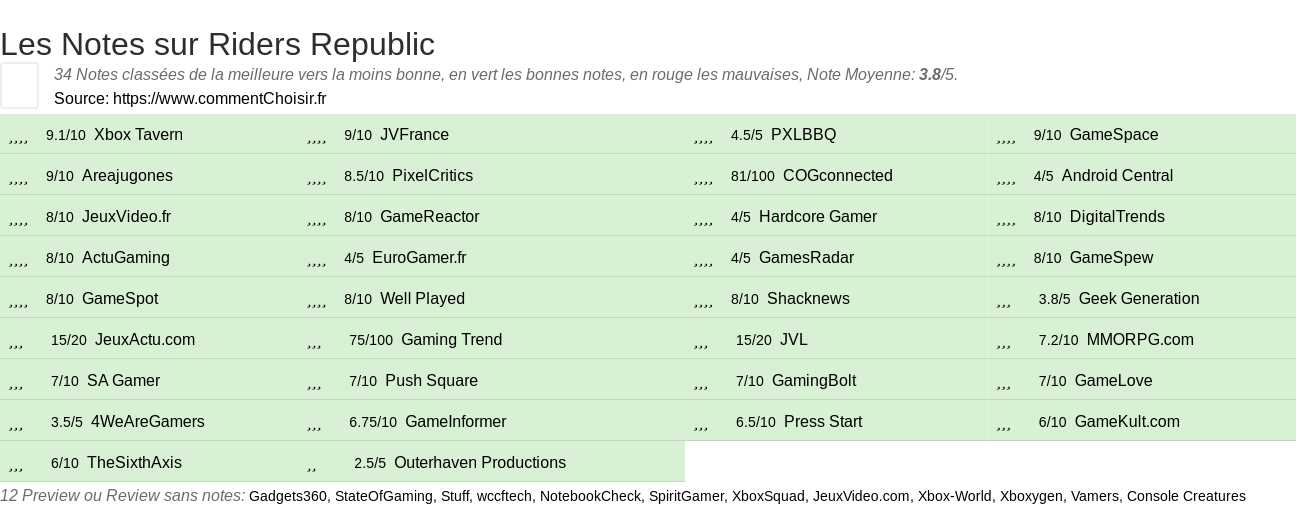Click the Android Central review
Viewport: 1296px width, 507px height.
coord(1117,176)
